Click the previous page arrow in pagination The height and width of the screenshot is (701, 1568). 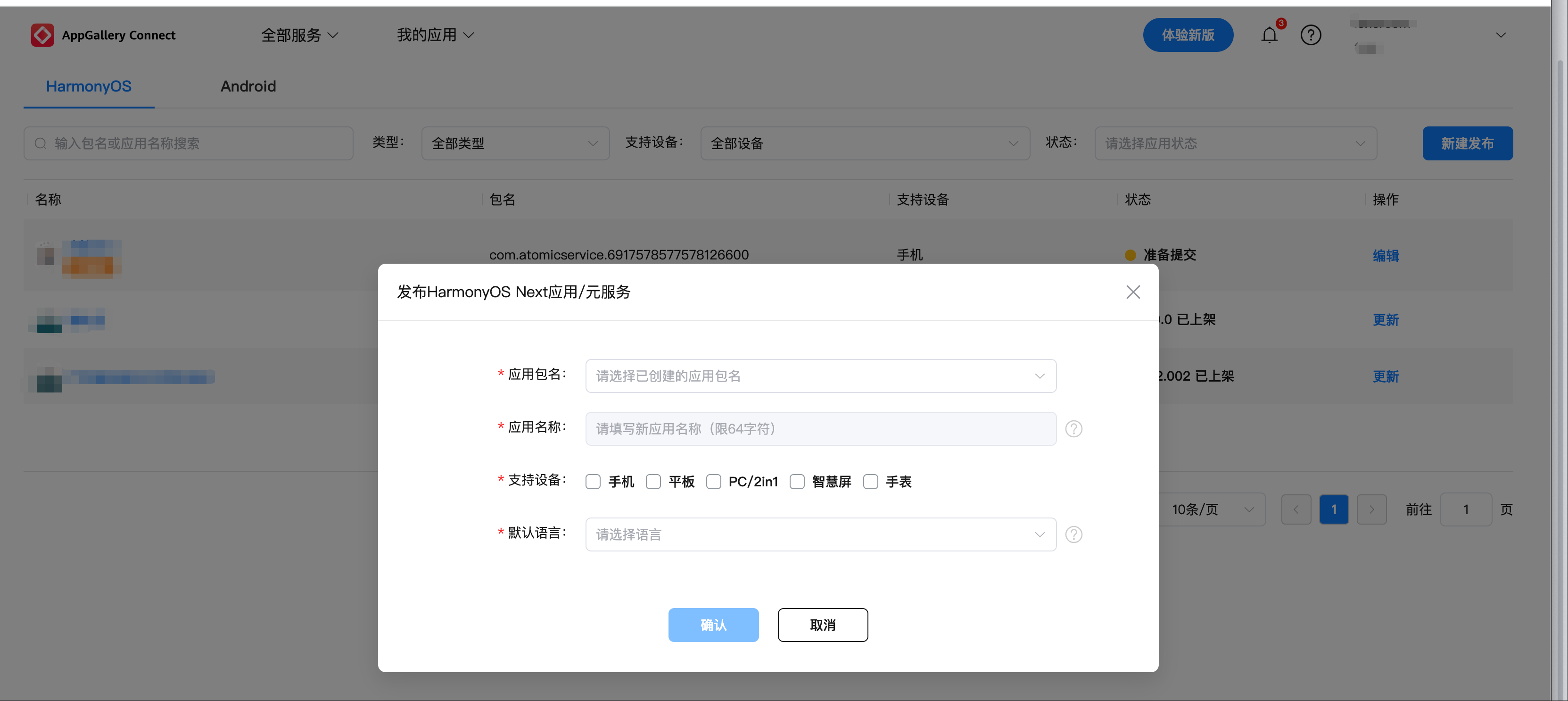pos(1296,509)
